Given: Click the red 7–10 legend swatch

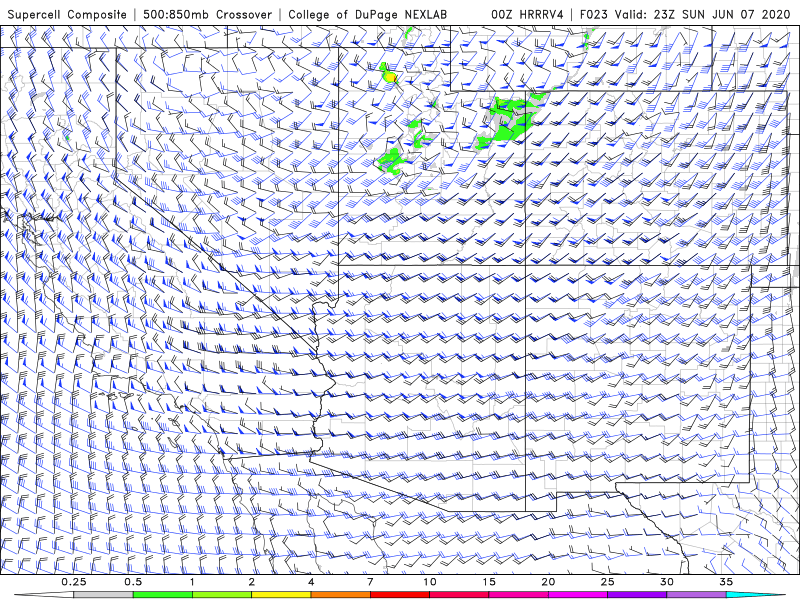Looking at the screenshot, I should pos(400,595).
